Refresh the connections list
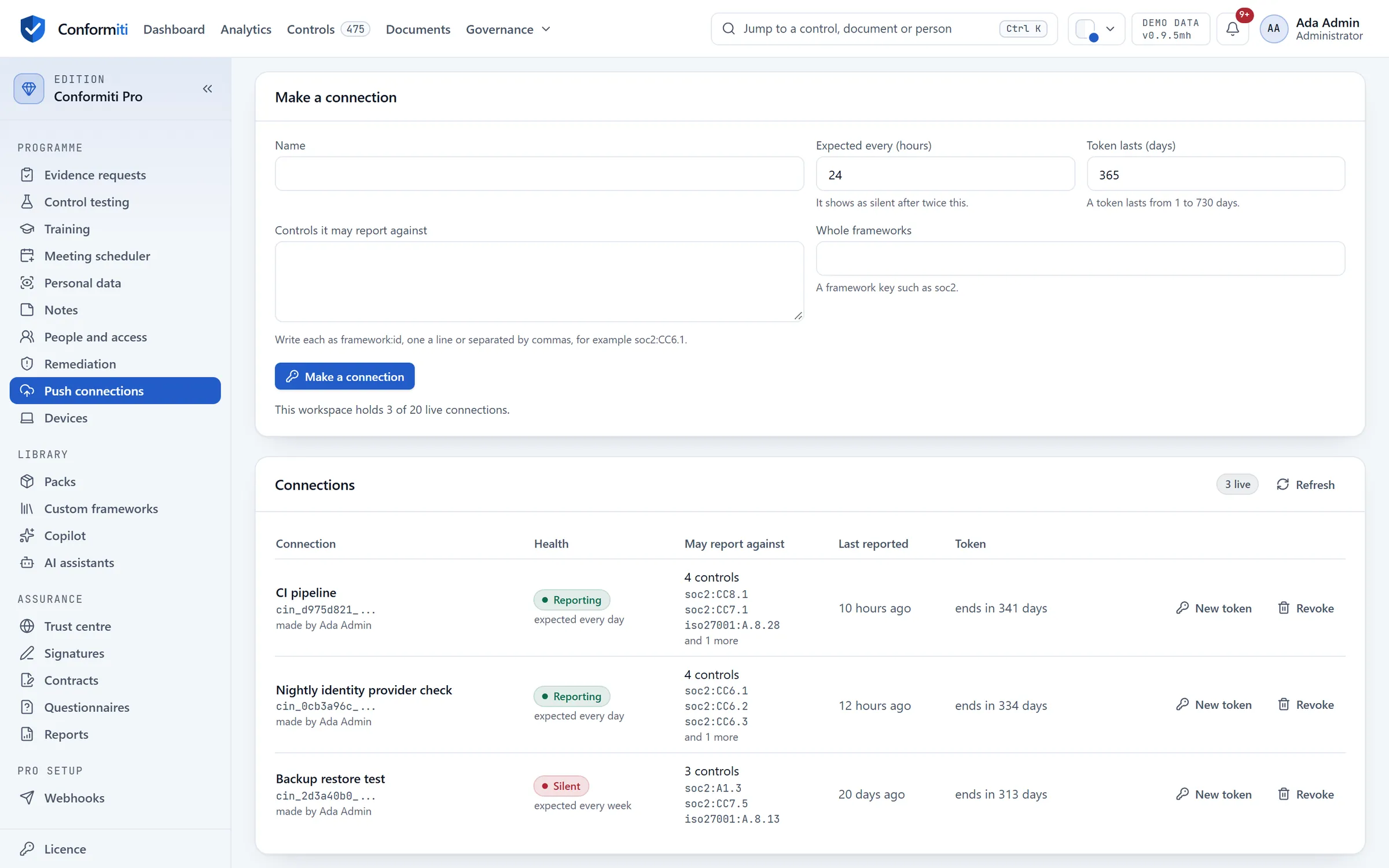The image size is (1389, 868). click(x=1306, y=484)
